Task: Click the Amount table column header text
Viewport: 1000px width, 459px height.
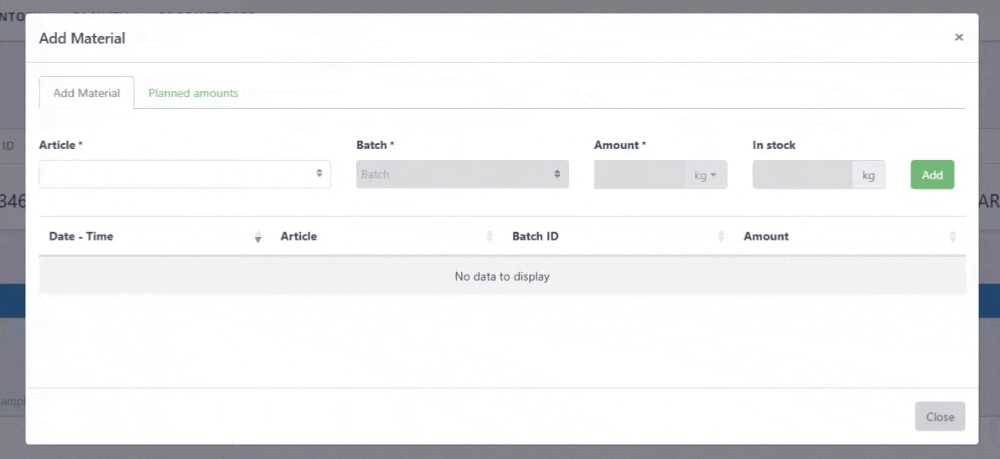Action: click(766, 237)
